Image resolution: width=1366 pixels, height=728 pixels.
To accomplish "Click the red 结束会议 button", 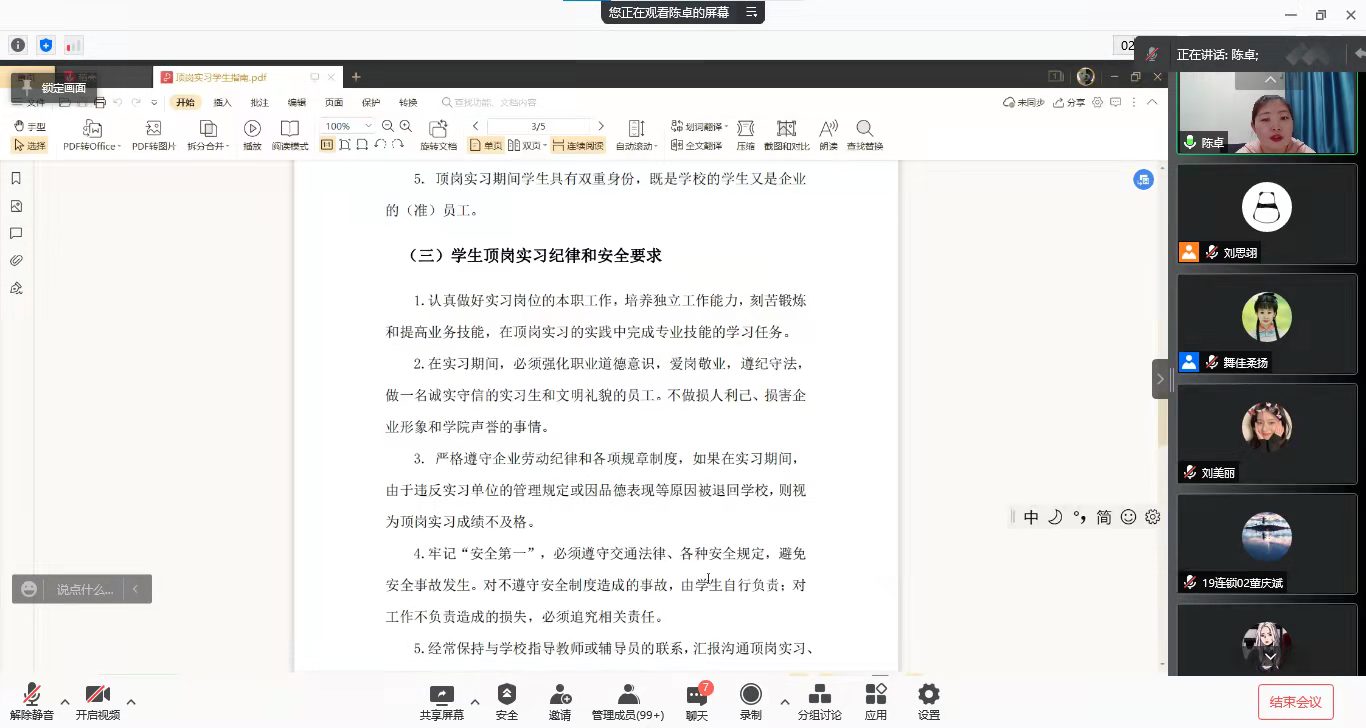I will tap(1295, 701).
